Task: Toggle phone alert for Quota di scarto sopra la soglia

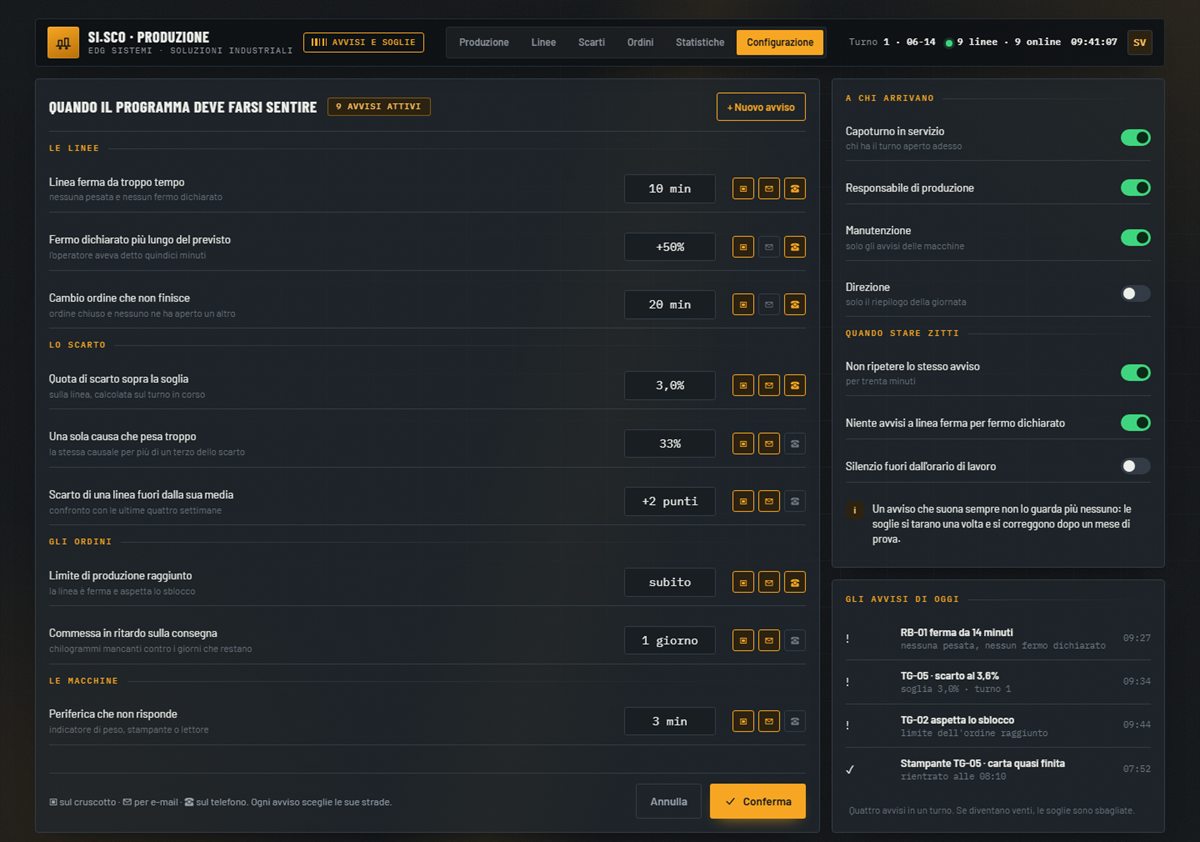Action: (x=795, y=385)
